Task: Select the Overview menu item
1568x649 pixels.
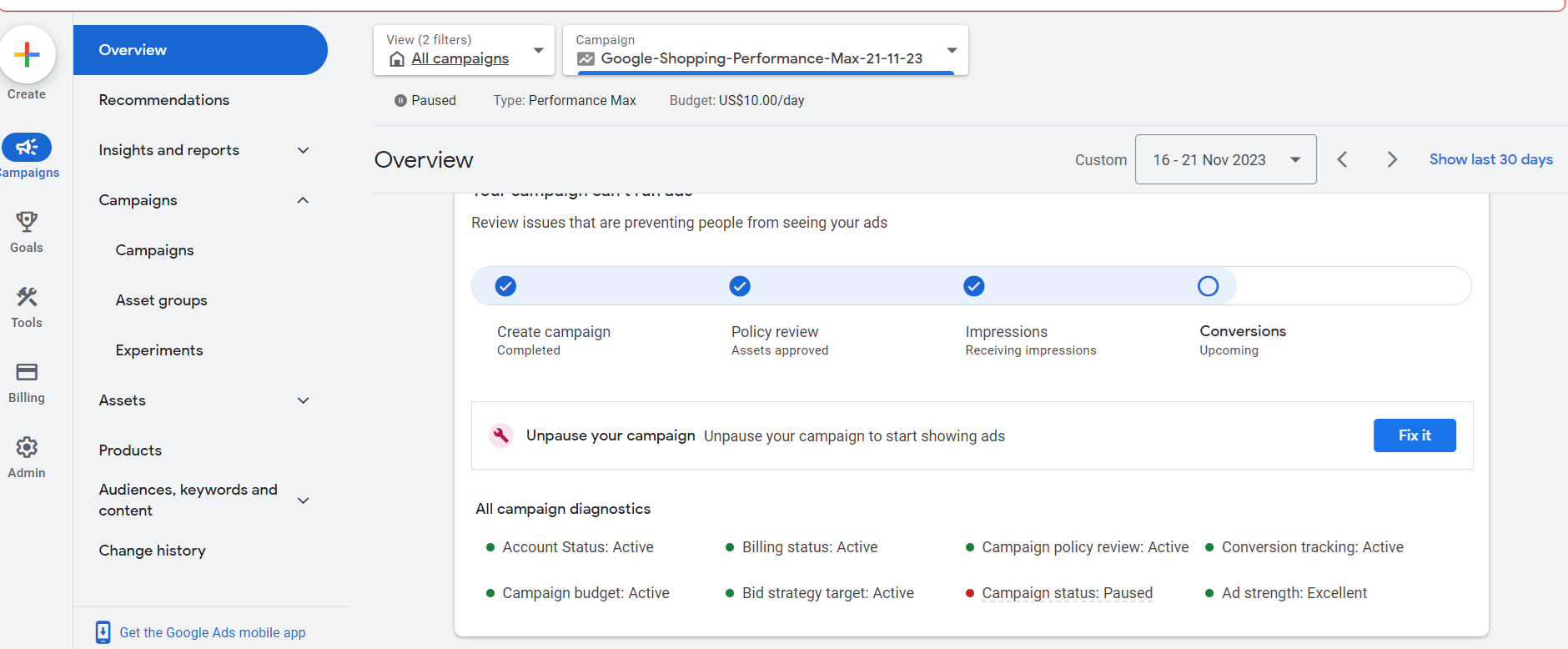Action: click(200, 50)
